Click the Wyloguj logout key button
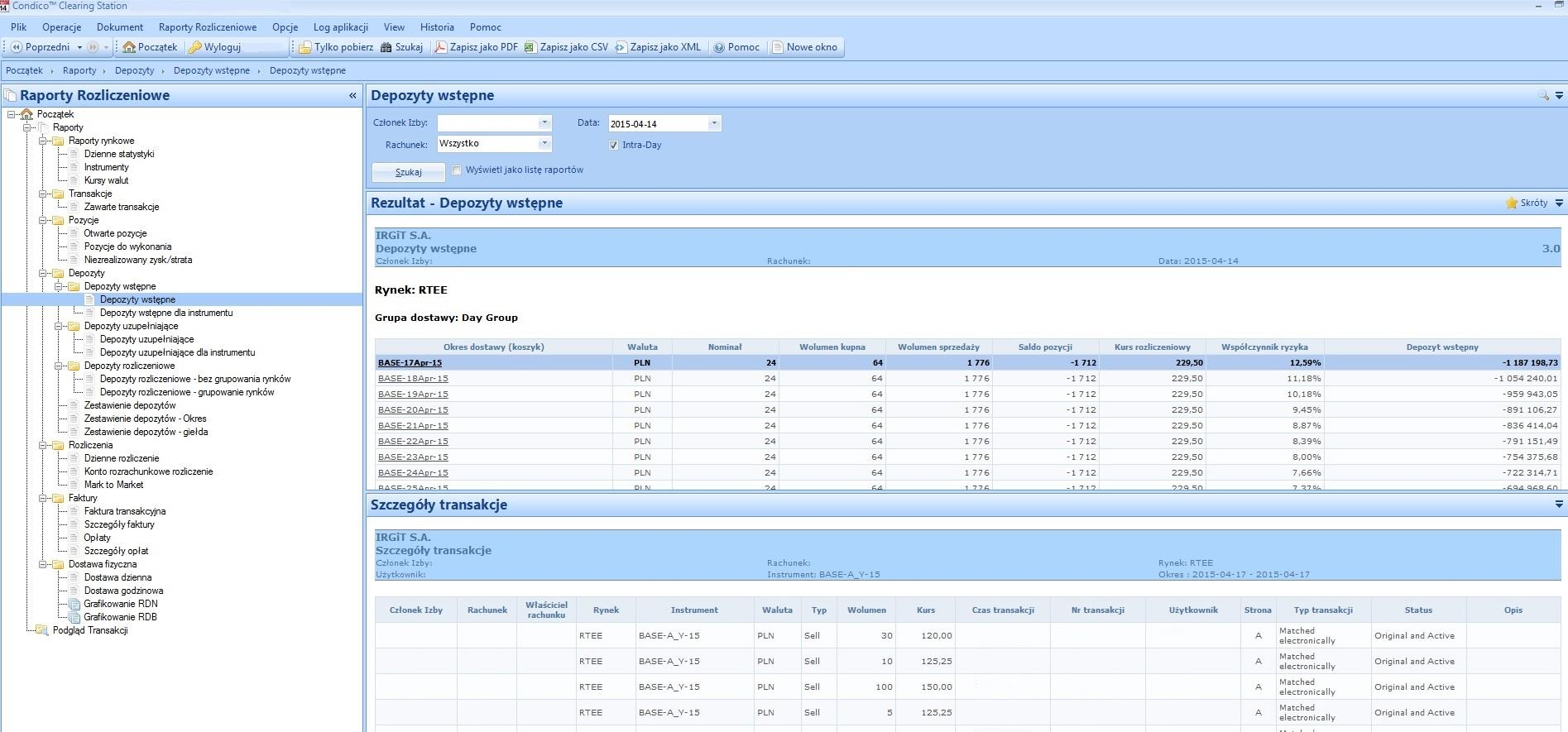Screen dimensions: 1568x732 click(214, 47)
